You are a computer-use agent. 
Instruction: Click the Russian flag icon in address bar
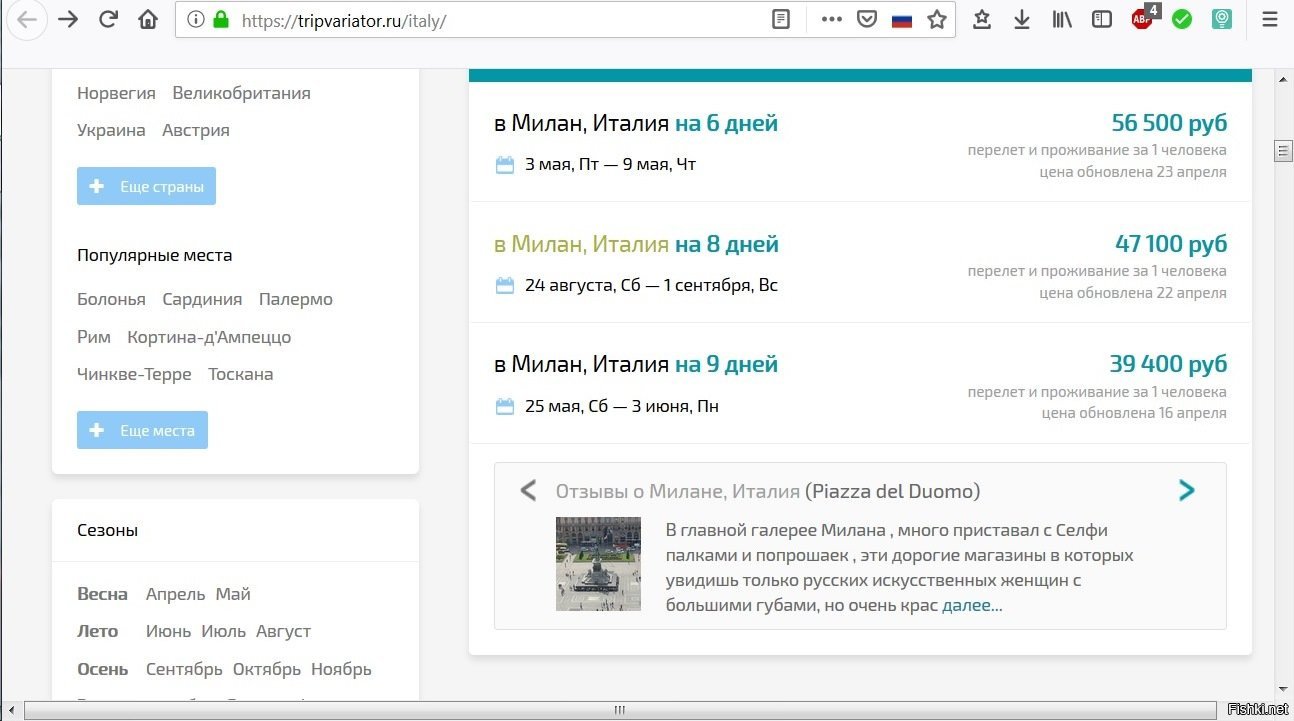click(x=902, y=20)
